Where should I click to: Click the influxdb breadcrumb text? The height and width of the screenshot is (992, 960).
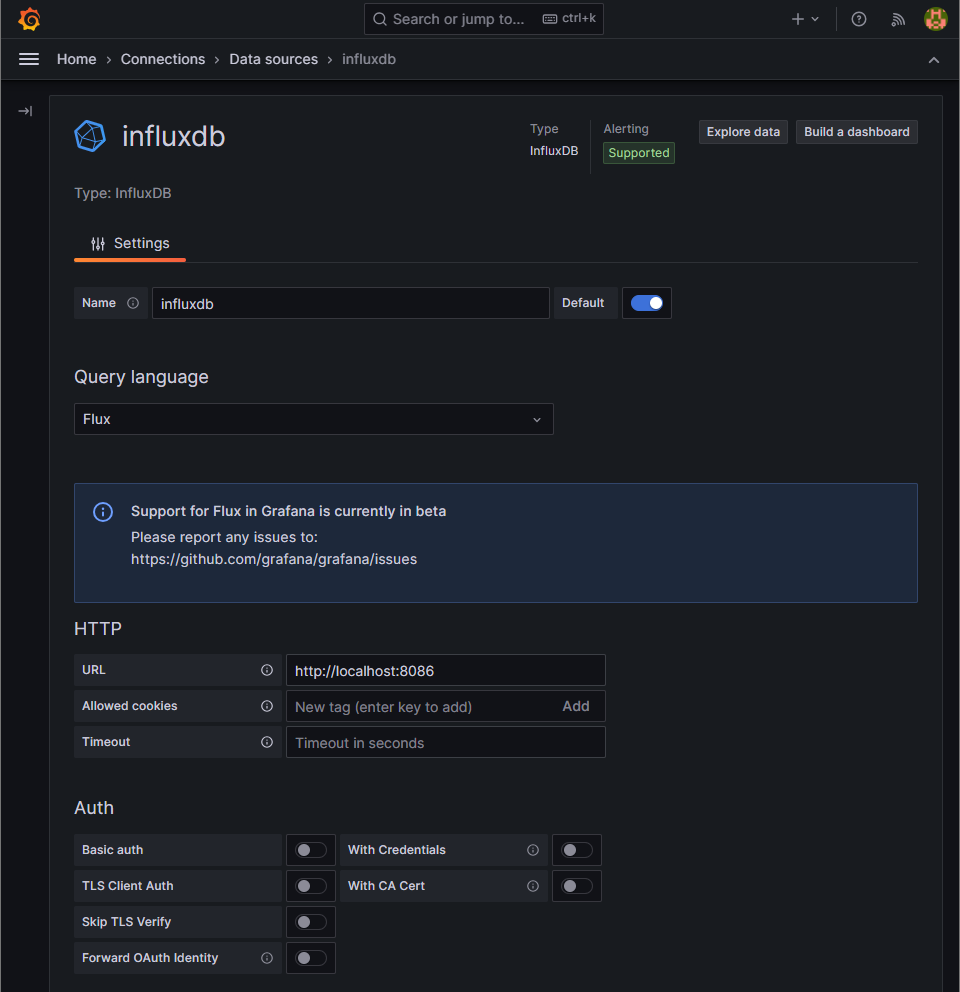pyautogui.click(x=369, y=59)
